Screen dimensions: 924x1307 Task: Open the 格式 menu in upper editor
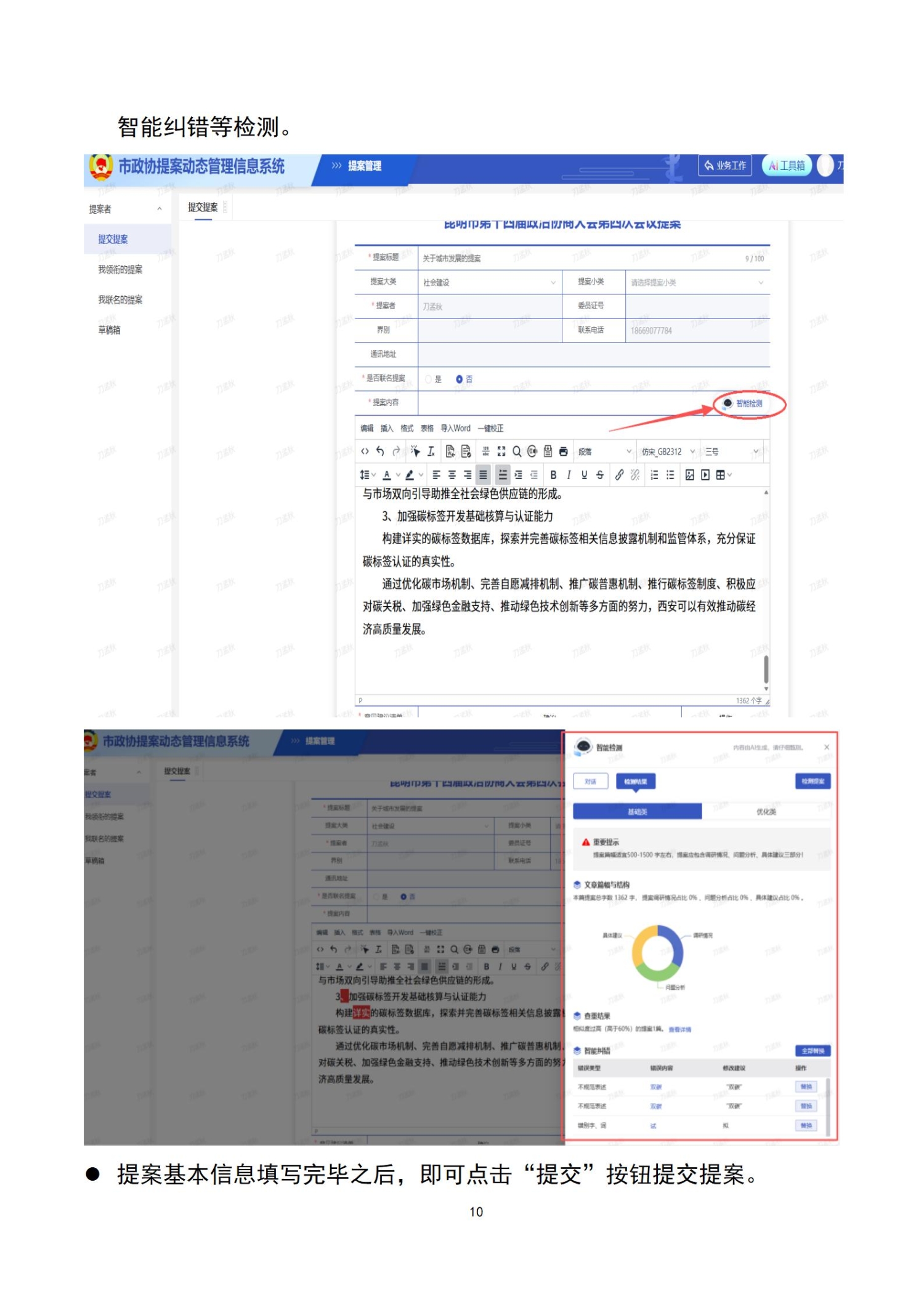click(407, 428)
